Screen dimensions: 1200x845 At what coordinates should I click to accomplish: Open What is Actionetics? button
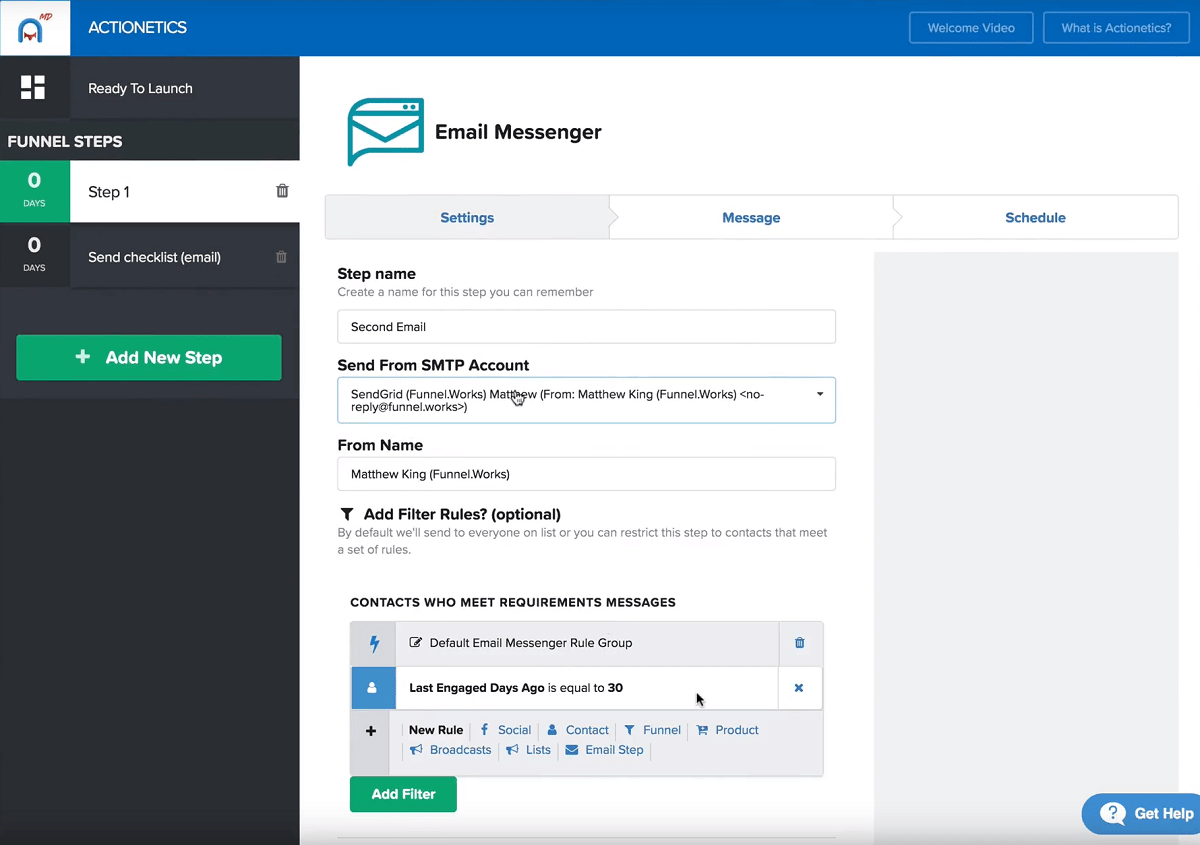coord(1116,28)
